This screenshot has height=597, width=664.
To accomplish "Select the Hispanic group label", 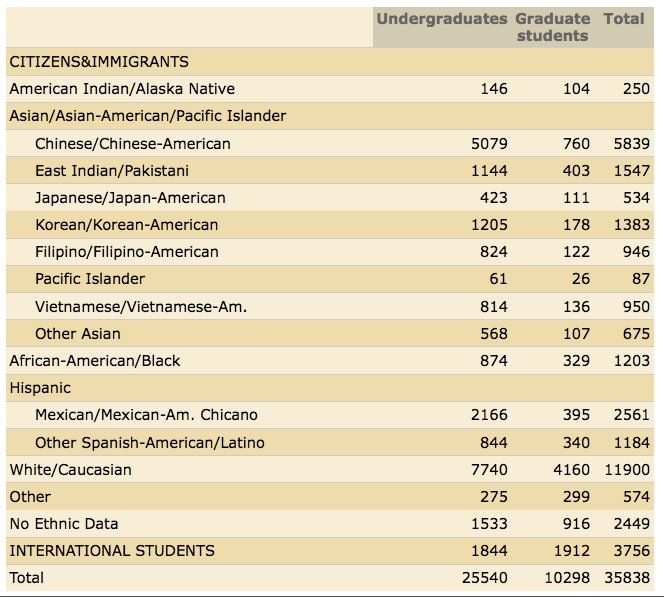I will (40, 388).
